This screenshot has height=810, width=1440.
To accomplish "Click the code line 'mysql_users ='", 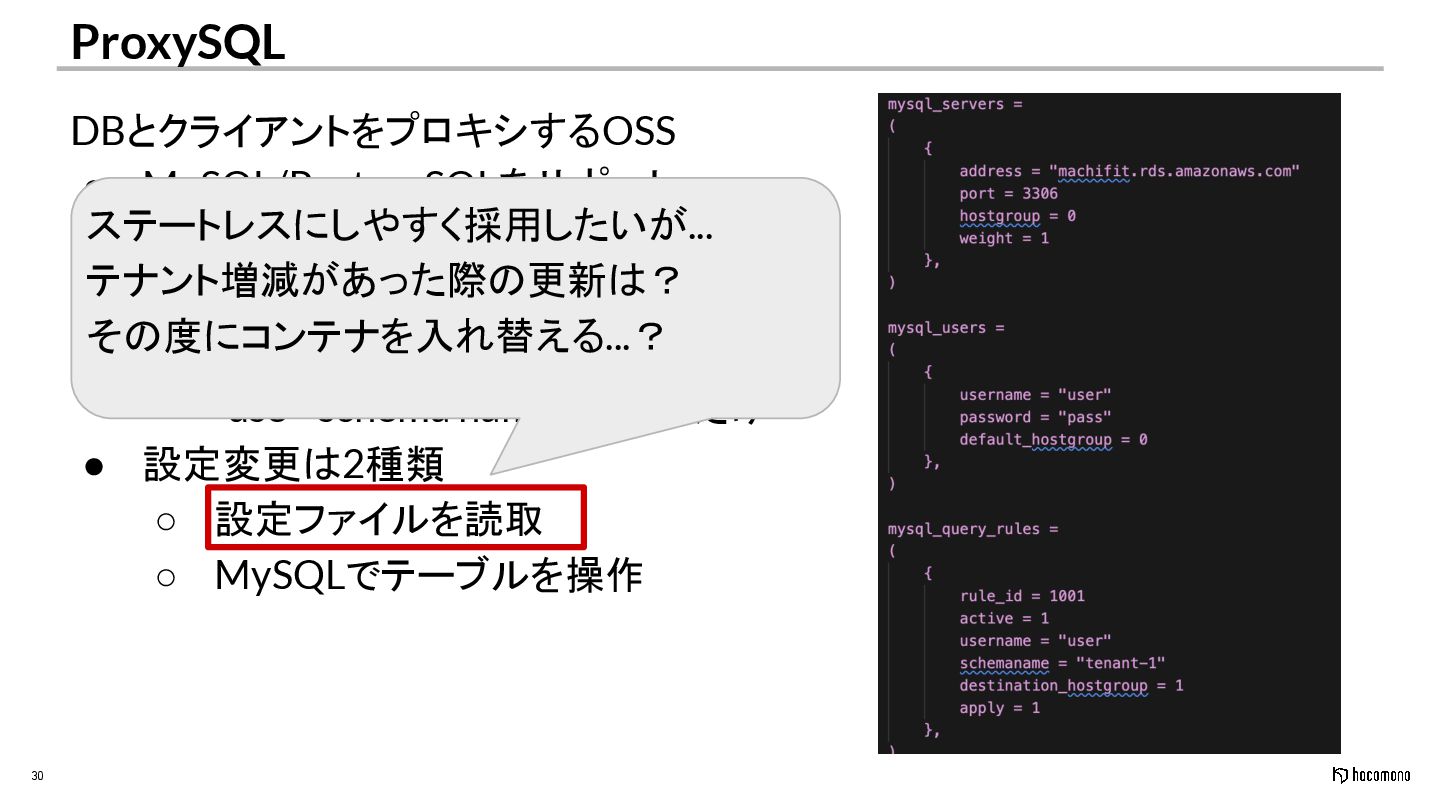I will 946,328.
